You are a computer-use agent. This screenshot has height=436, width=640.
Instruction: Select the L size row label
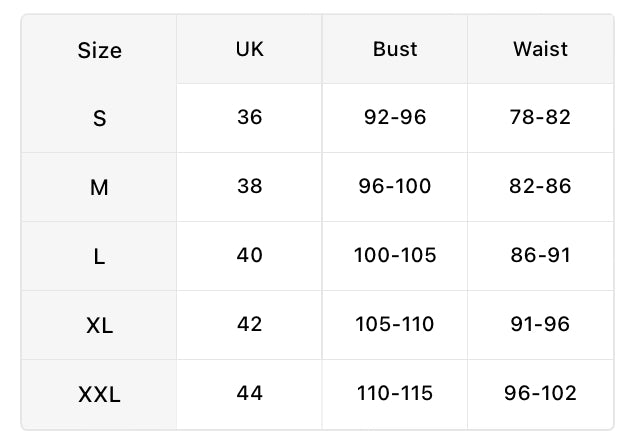[x=100, y=257]
